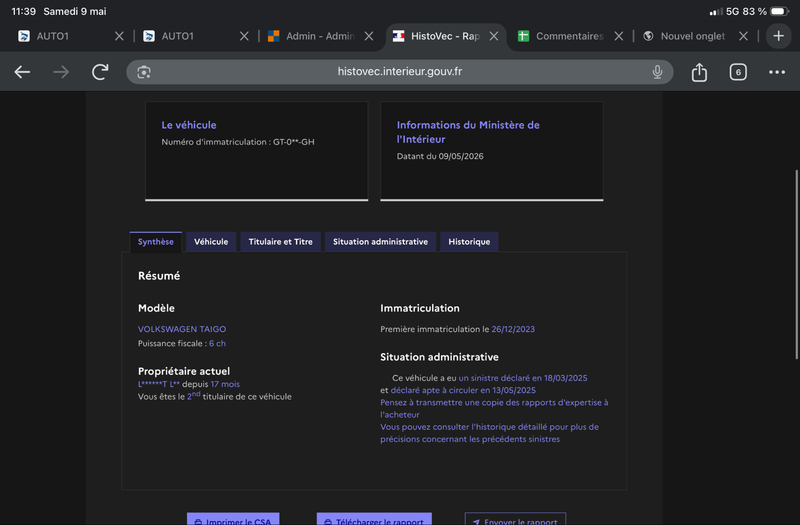Add a new tab with plus button
The image size is (800, 525).
pos(779,36)
